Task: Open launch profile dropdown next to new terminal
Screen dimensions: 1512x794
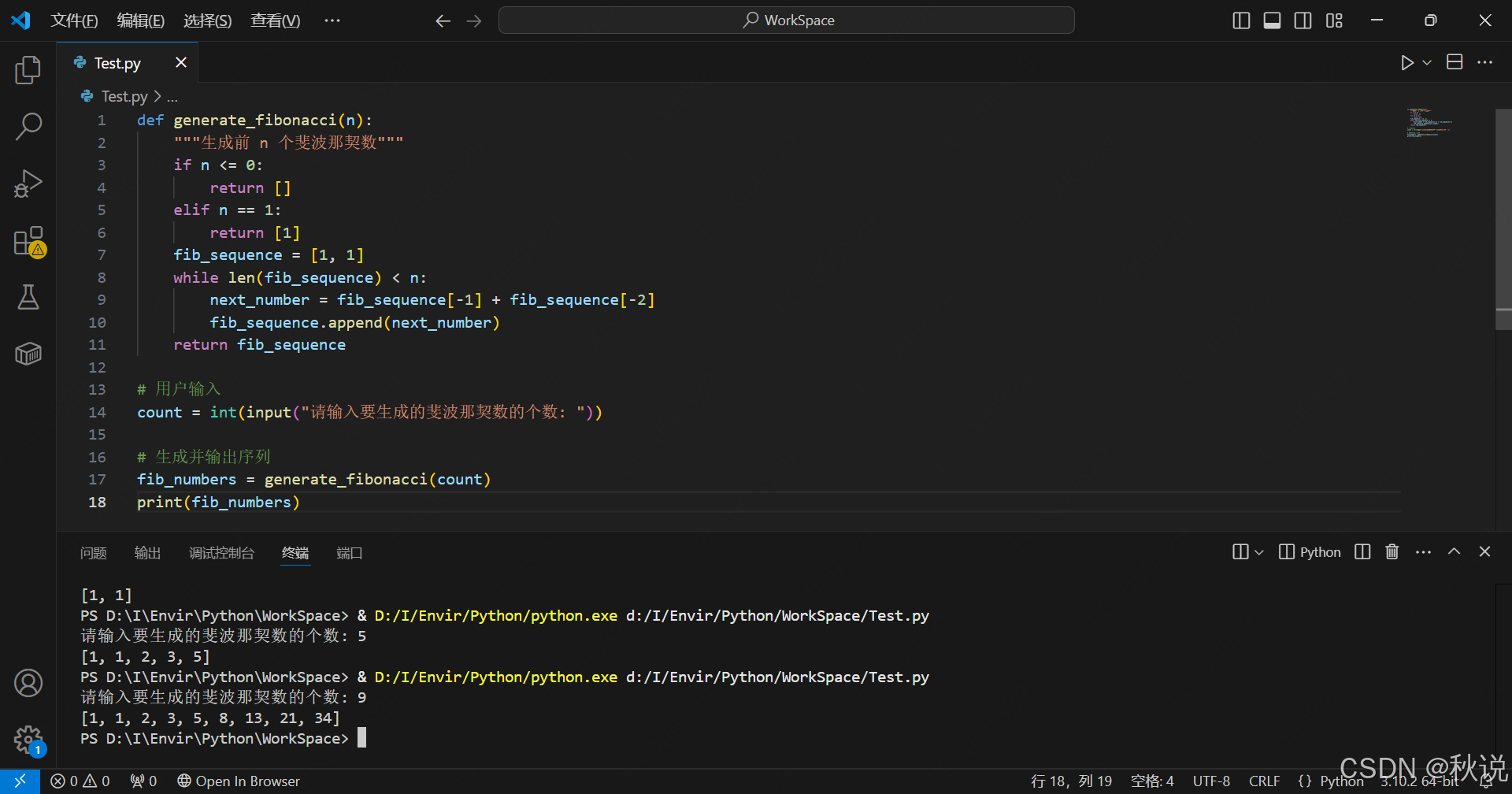Action: (1258, 552)
